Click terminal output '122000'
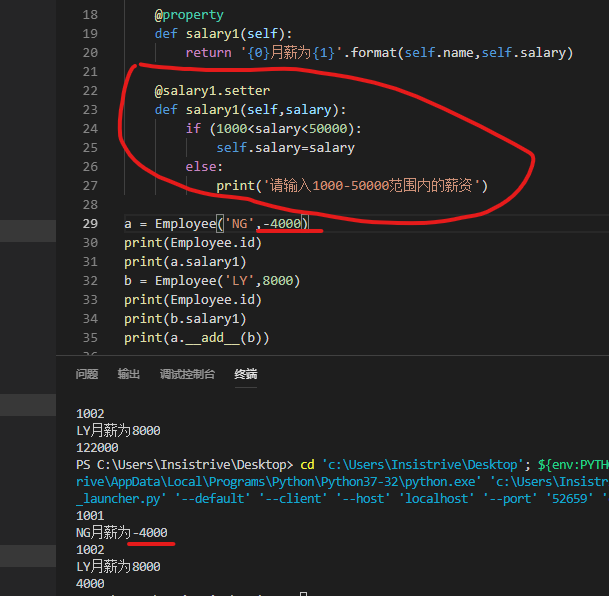Viewport: 609px width, 596px height. click(97, 448)
